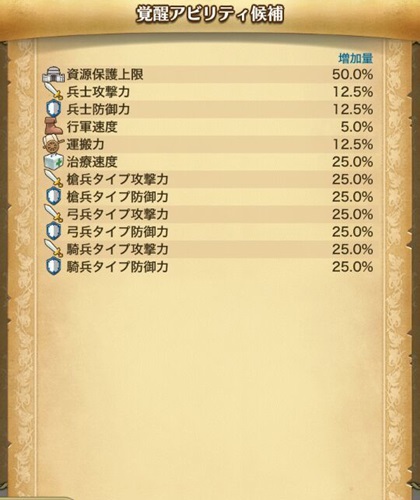Click the shield icon beside 騎兵タイプ防御力
420x500 pixels.
(x=54, y=266)
